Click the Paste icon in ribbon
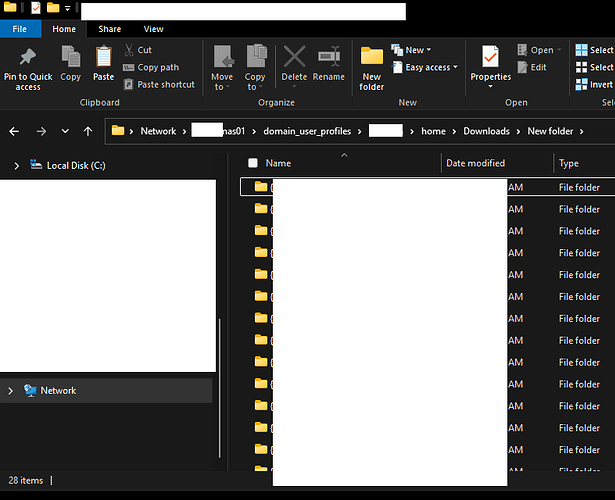Screen dimensions: 615x500 click(103, 58)
